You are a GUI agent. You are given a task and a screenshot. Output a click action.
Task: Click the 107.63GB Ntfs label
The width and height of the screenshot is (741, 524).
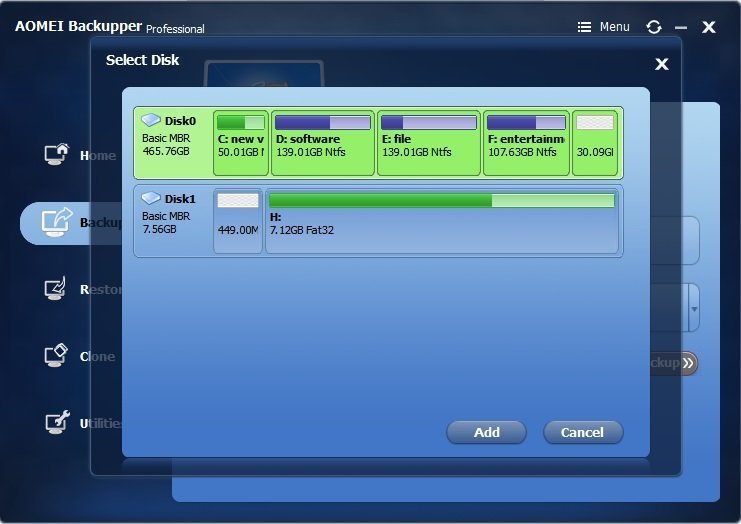pos(522,152)
